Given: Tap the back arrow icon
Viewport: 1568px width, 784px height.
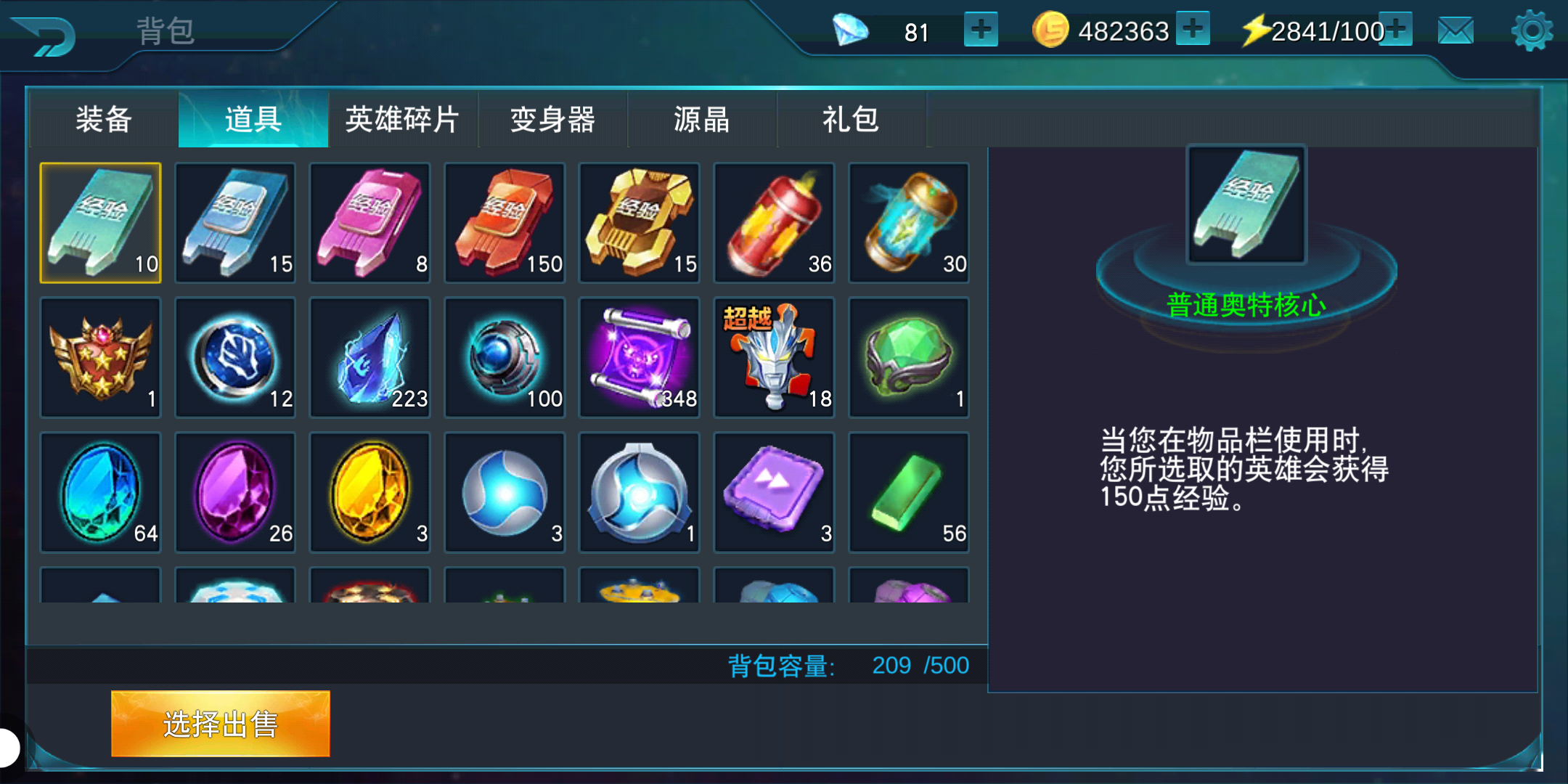Looking at the screenshot, I should click(44, 36).
